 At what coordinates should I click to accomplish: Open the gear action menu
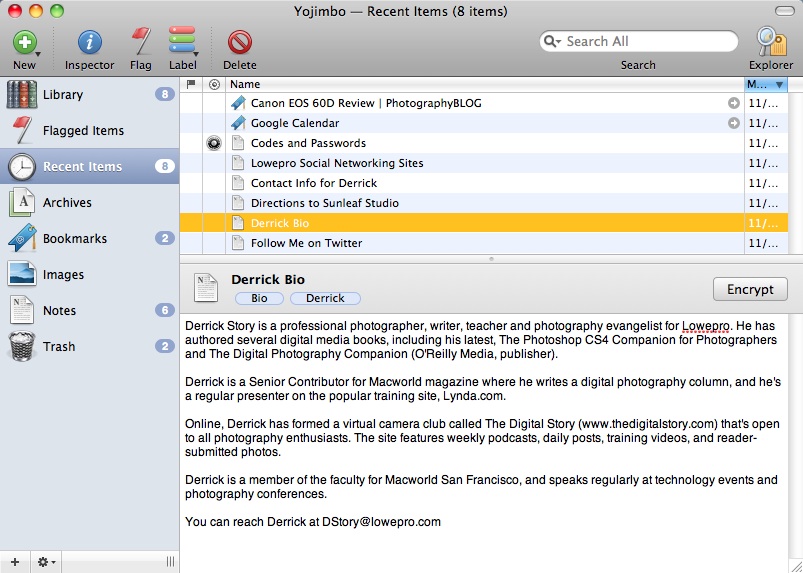46,562
